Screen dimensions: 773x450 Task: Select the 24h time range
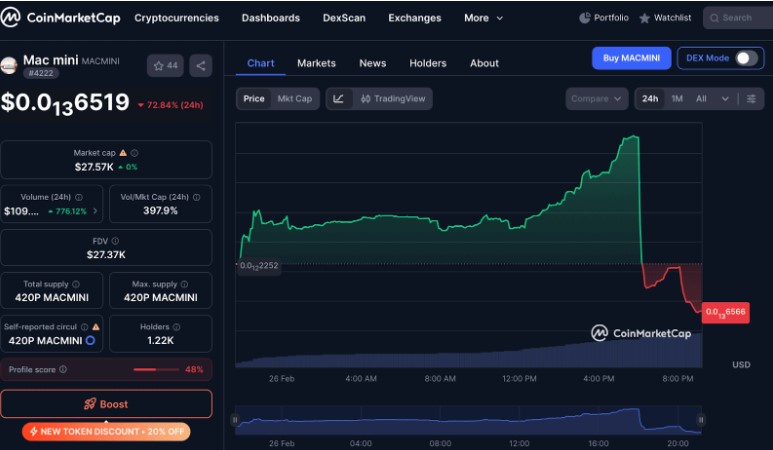650,99
